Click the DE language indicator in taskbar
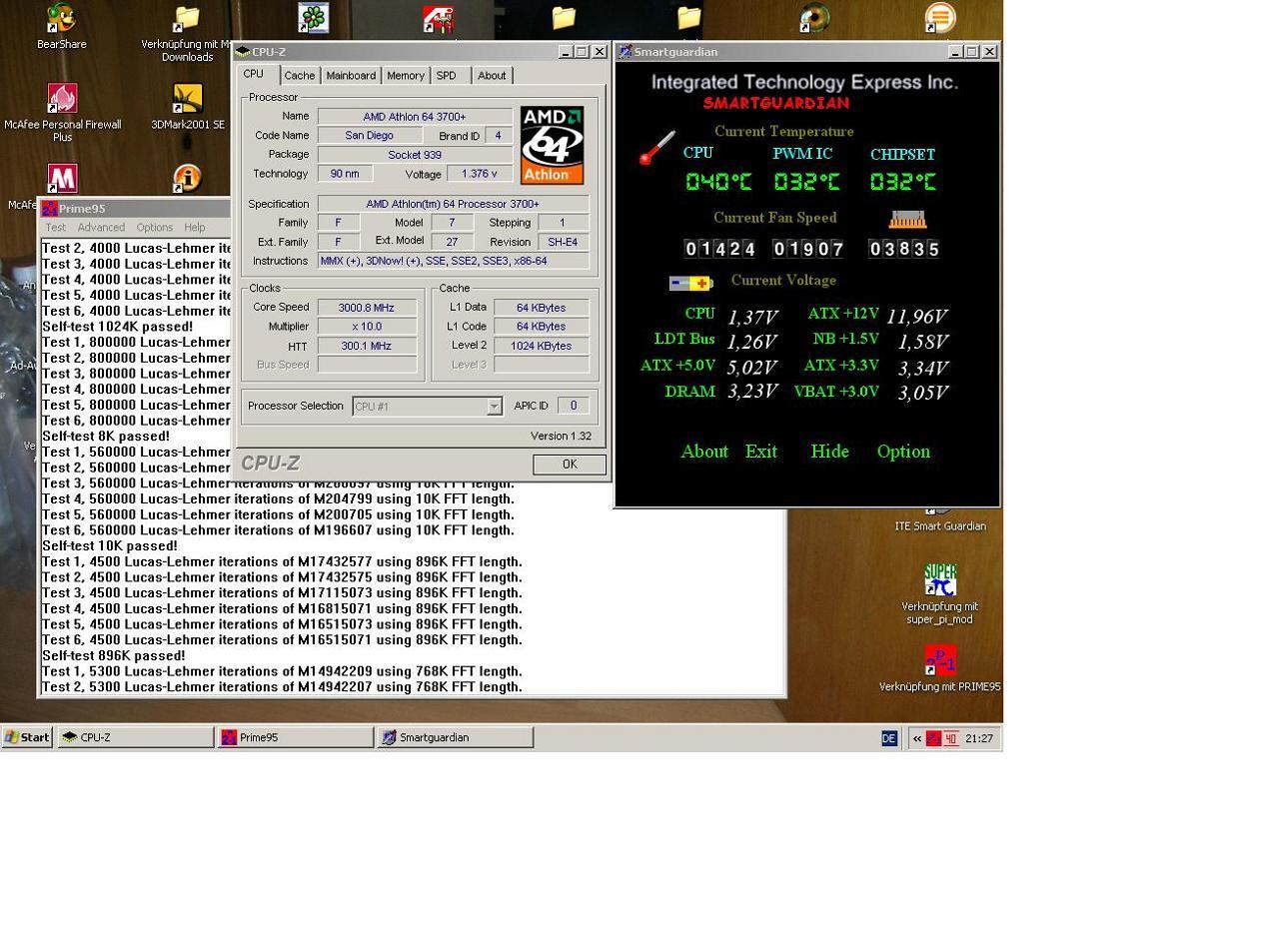This screenshot has width=1270, height=952. tap(889, 738)
